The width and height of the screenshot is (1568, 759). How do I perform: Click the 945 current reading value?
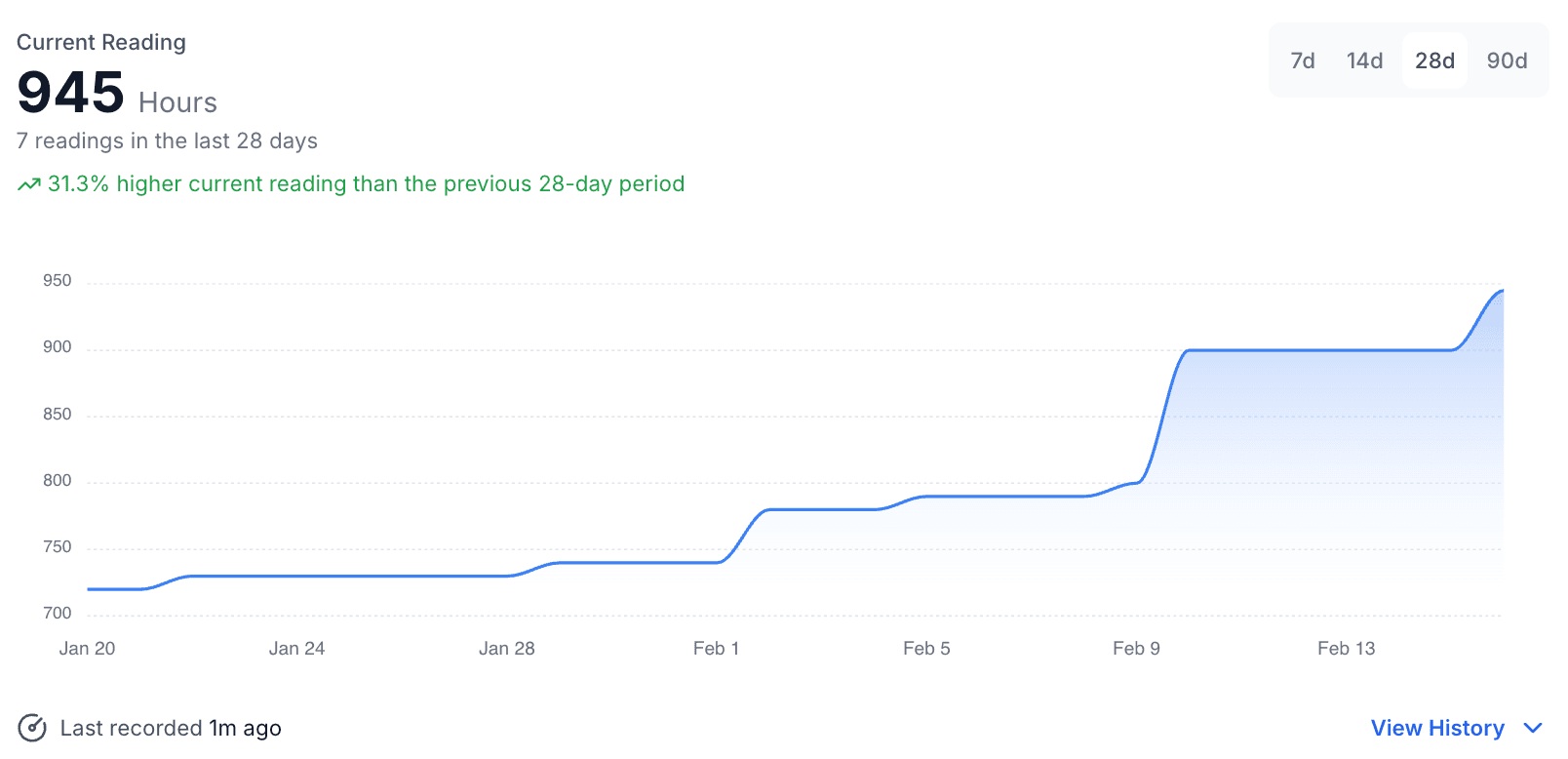pyautogui.click(x=70, y=93)
